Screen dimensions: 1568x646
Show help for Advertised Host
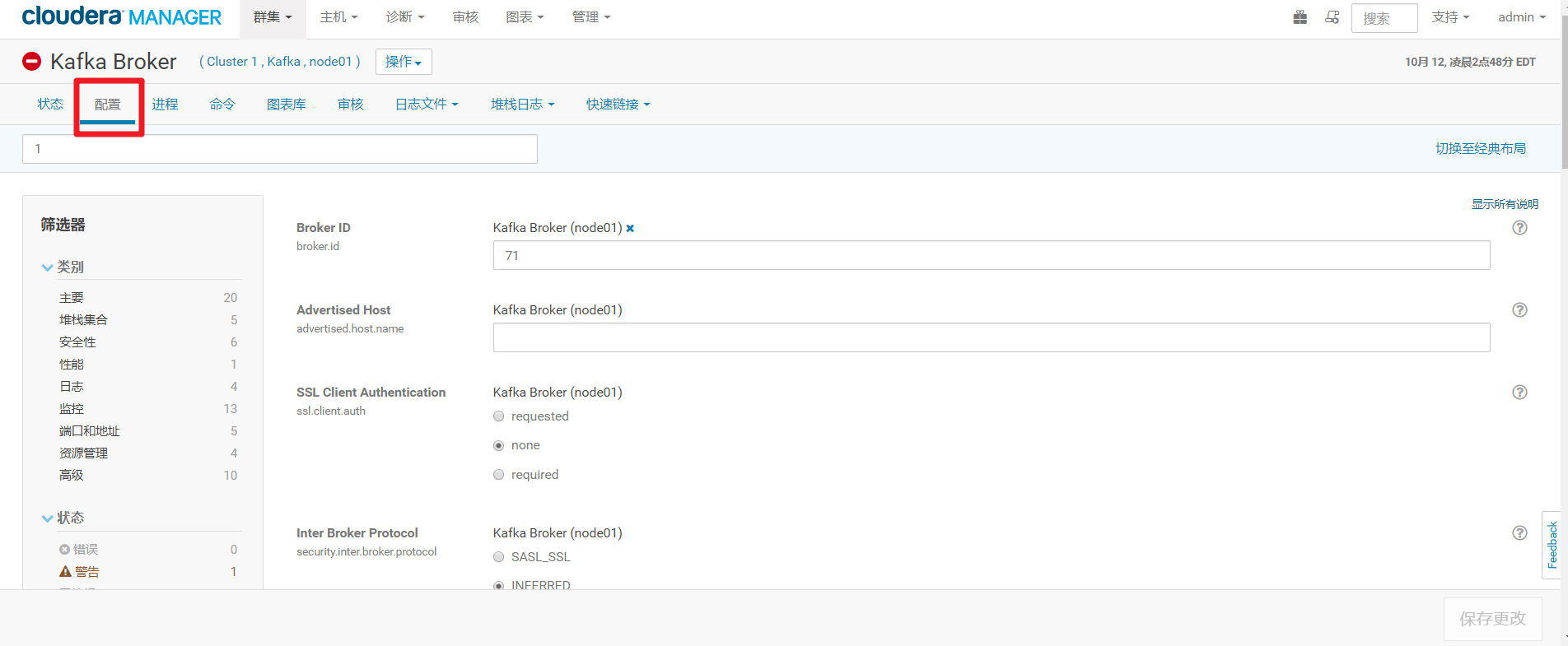[x=1520, y=310]
